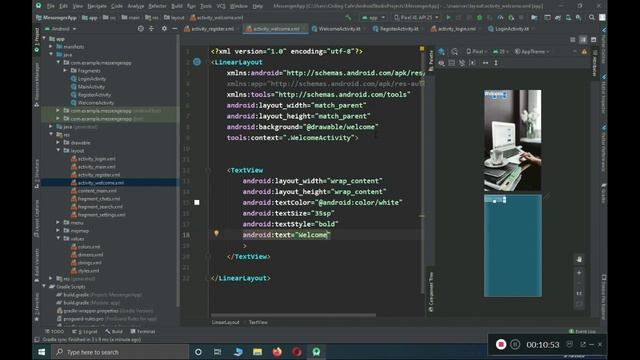Open the Terminal tool window

[x=143, y=331]
